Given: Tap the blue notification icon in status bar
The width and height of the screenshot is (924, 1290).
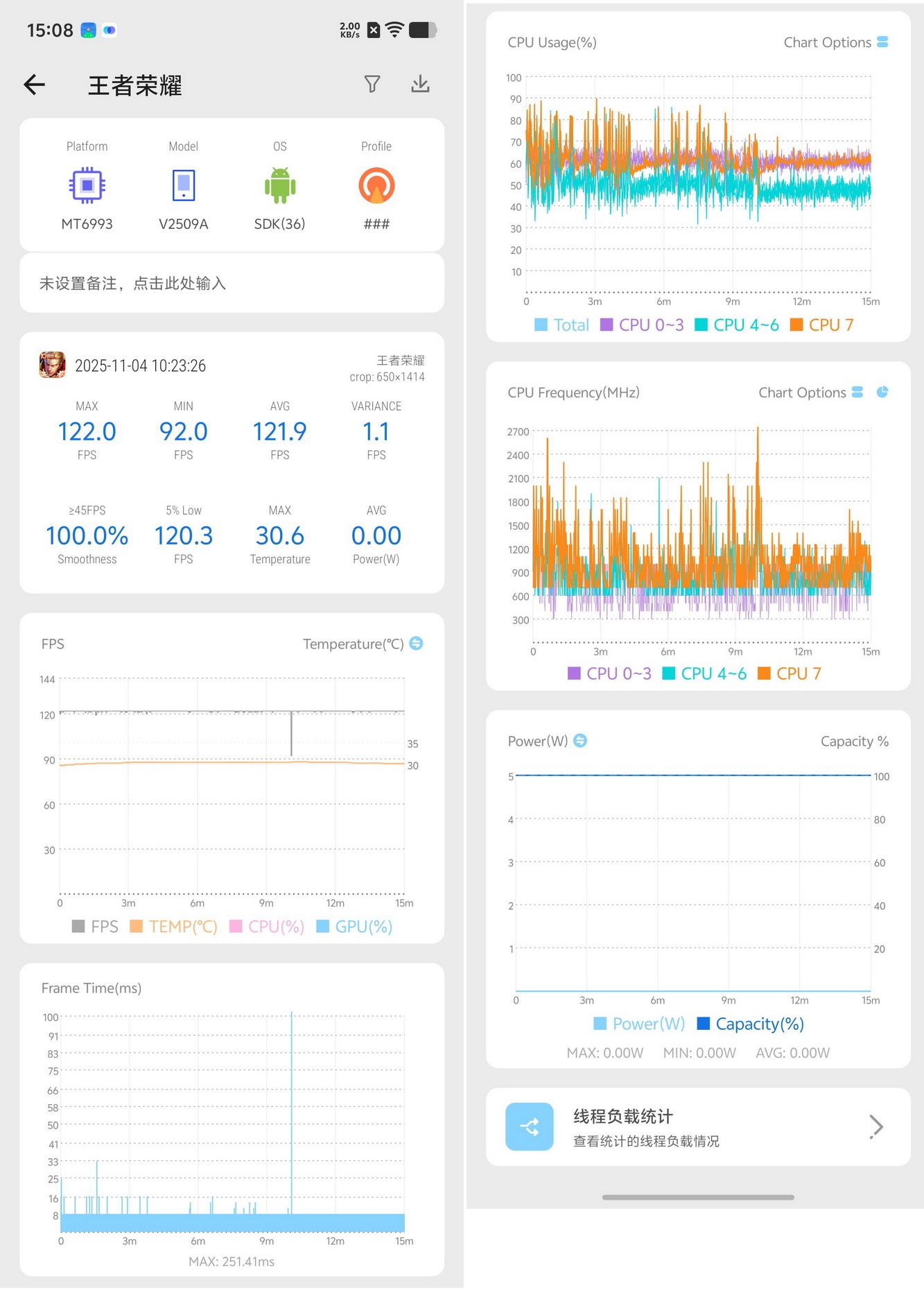Looking at the screenshot, I should point(88,30).
